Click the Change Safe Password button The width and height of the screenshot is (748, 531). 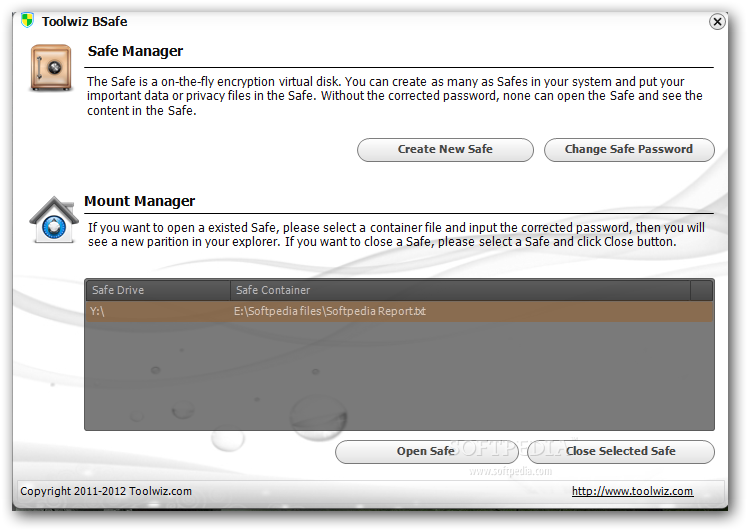click(629, 150)
